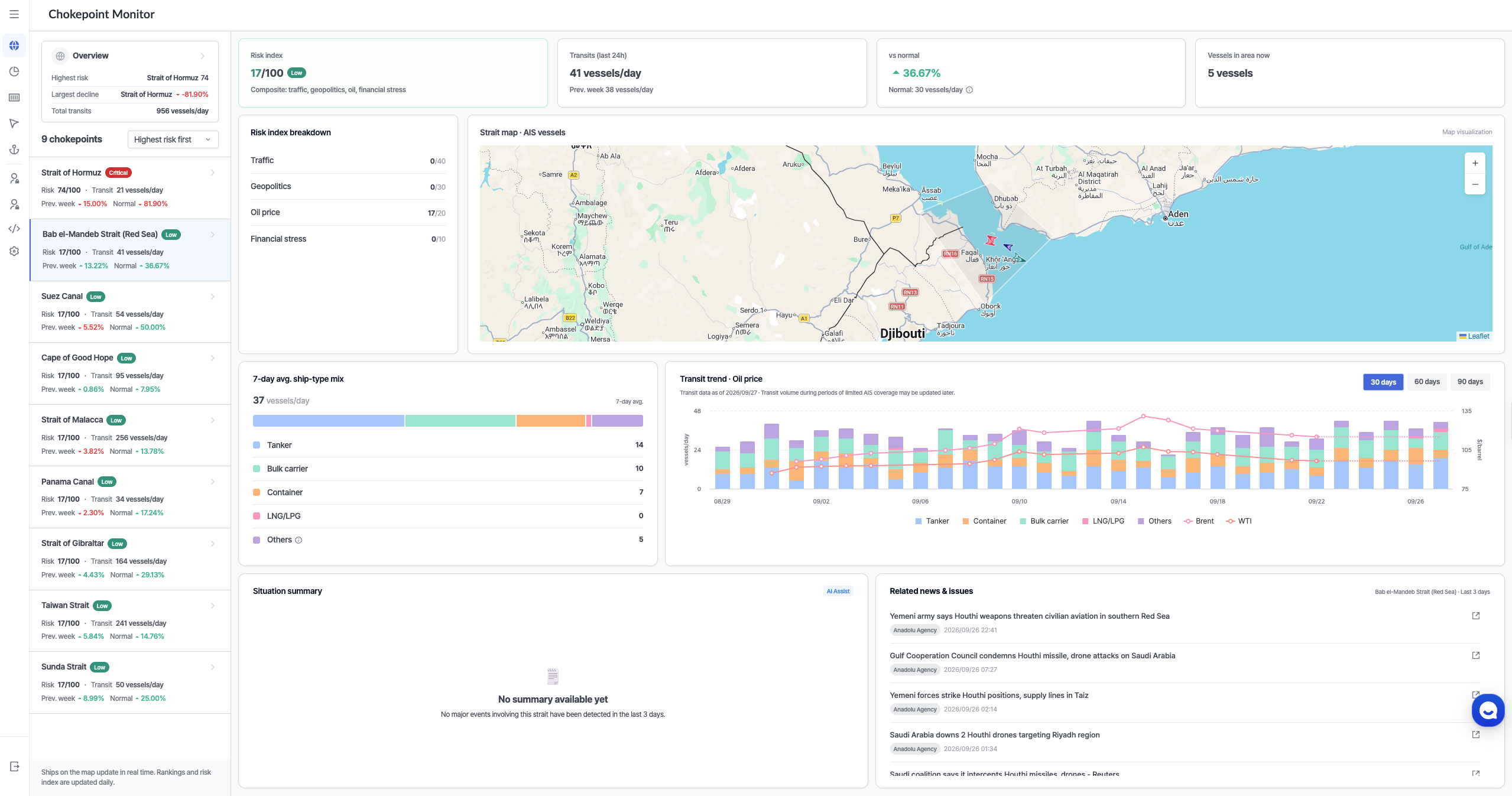
Task: Click the AI Assist button
Action: click(x=838, y=591)
